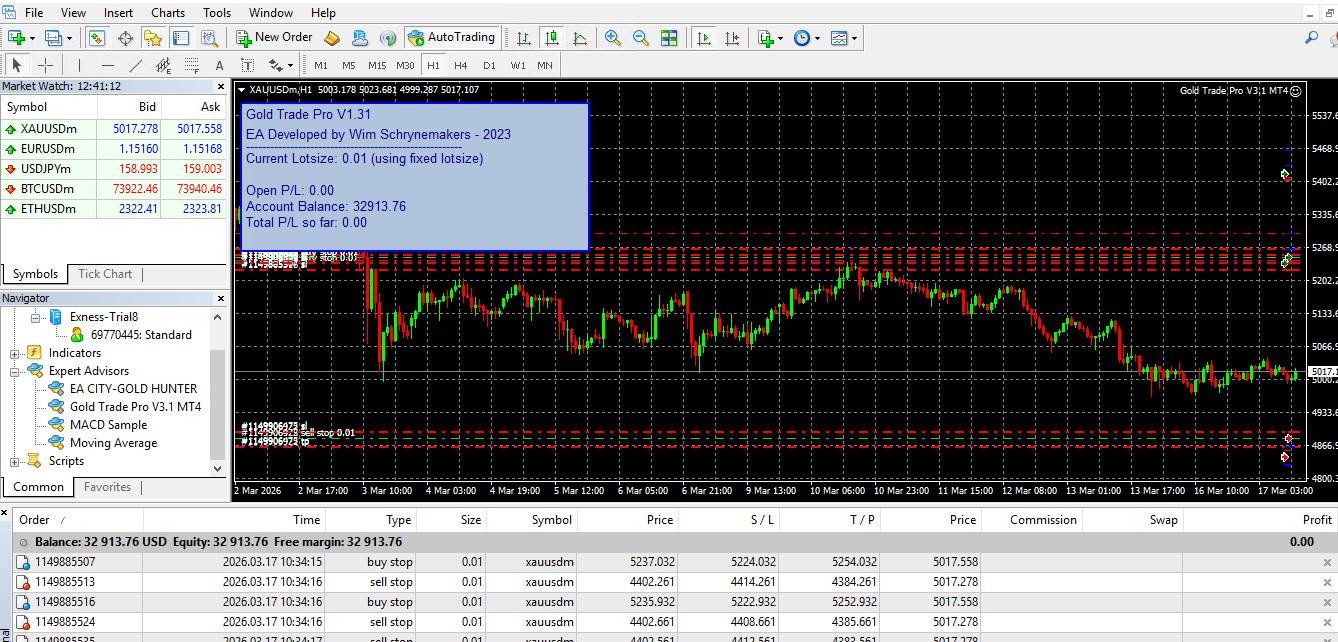1338x642 pixels.
Task: Select the BTCUSDm row in Market Watch
Action: pyautogui.click(x=115, y=189)
